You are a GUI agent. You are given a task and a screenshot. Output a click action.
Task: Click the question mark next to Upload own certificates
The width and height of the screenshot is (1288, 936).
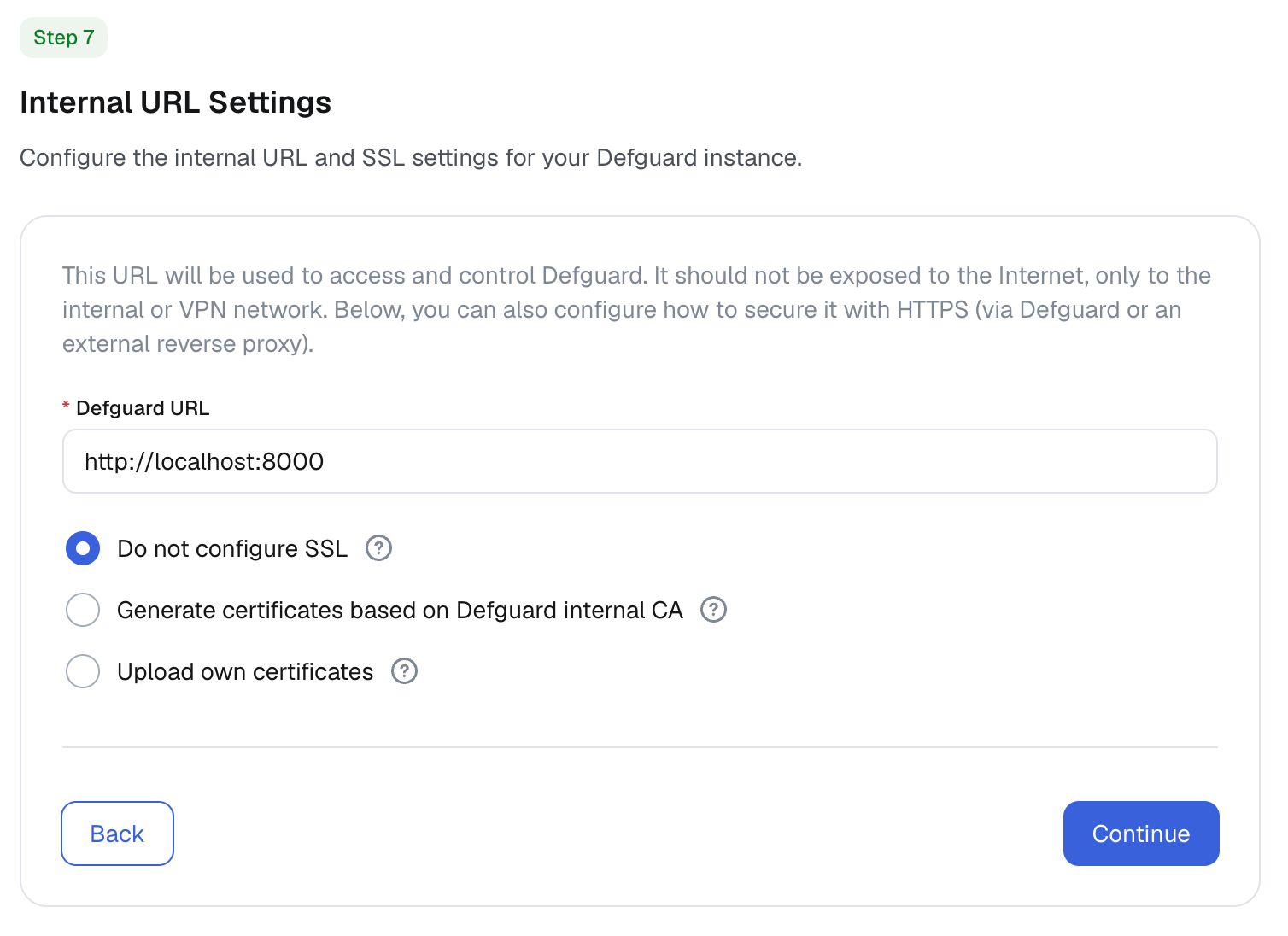[x=403, y=671]
